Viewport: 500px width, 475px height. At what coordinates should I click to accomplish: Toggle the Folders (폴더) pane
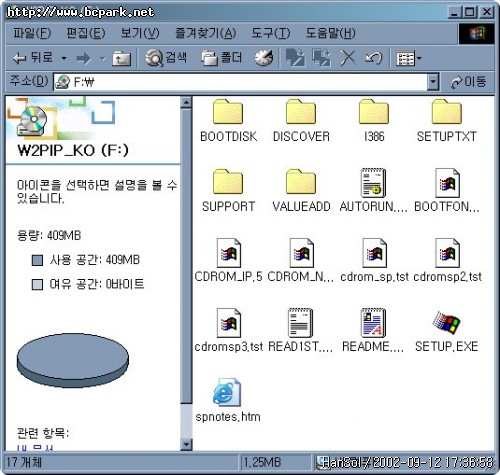click(x=221, y=58)
